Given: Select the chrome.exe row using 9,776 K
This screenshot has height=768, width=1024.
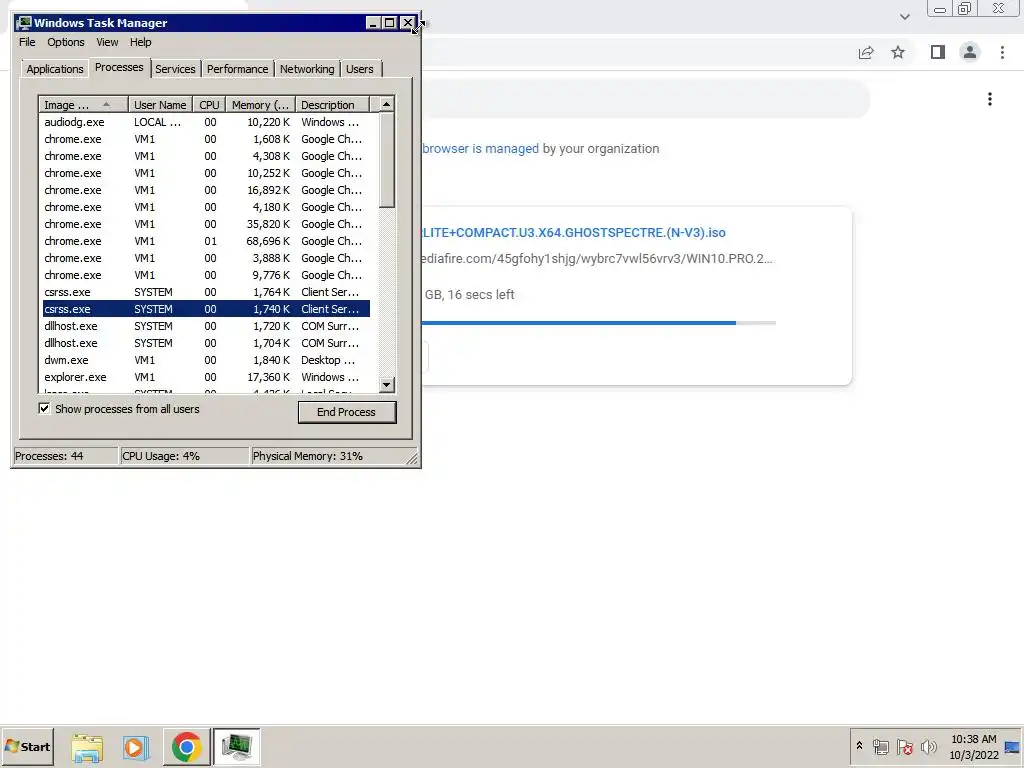Looking at the screenshot, I should (206, 275).
